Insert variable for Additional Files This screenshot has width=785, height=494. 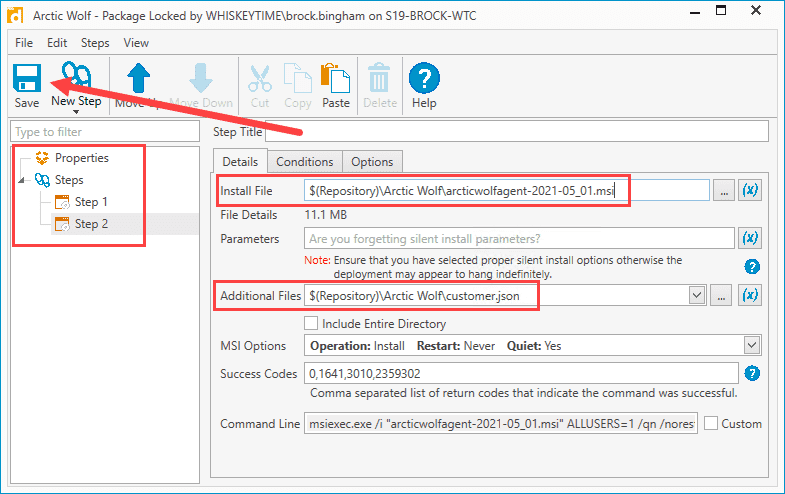pos(750,295)
